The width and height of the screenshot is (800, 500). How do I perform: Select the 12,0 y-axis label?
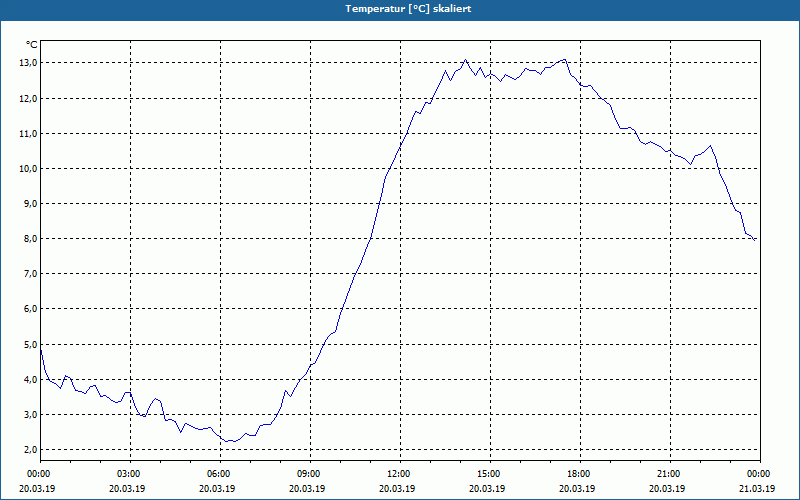[28, 98]
